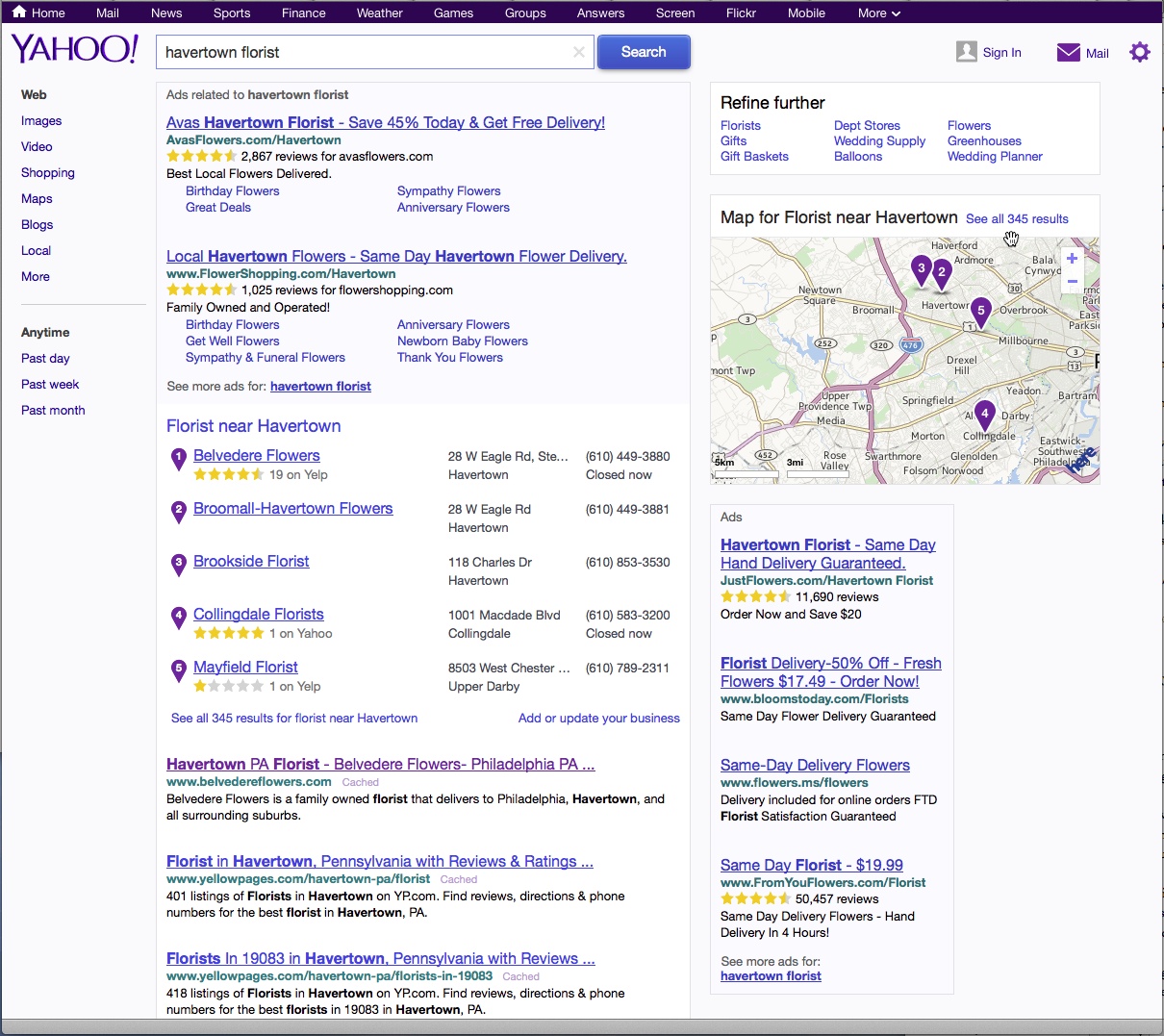
Task: Click the star rating for Mayfield Florist
Action: (229, 686)
